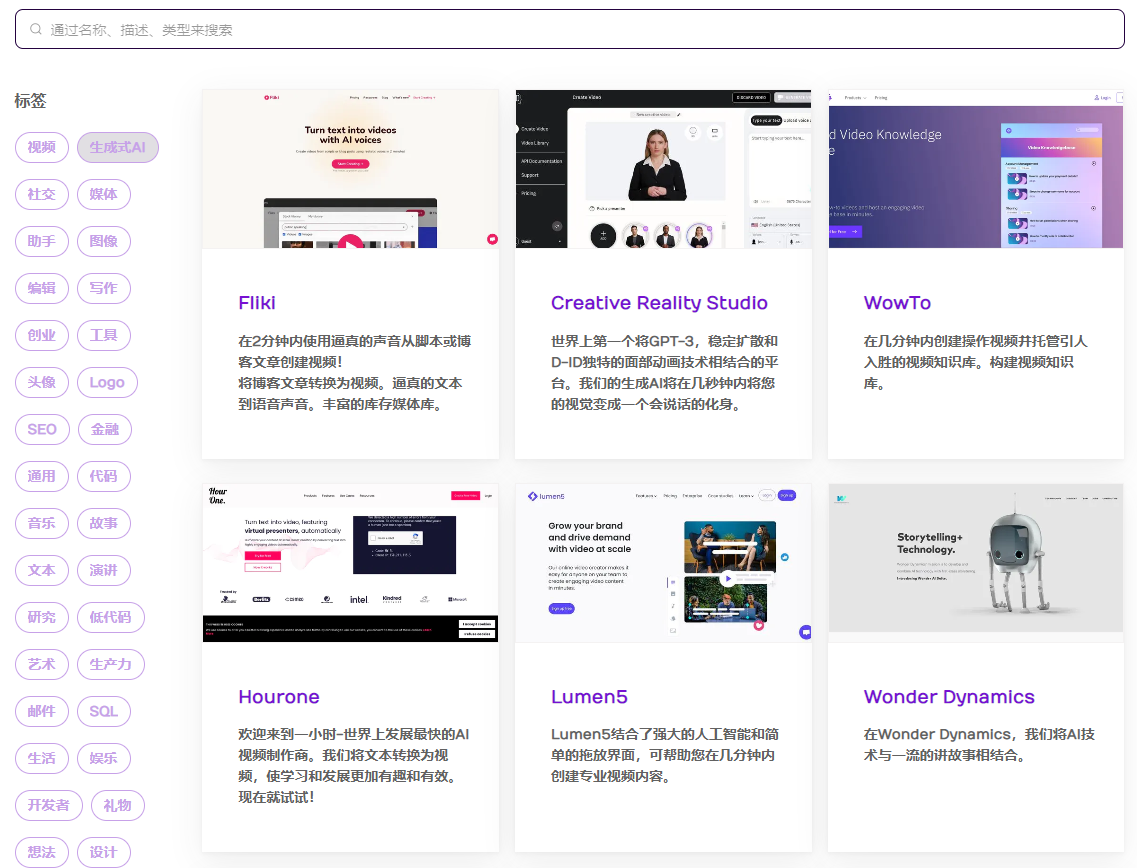Viewport: 1137px width, 868px height.
Task: Click the magnifier icon in the search bar
Action: [36, 30]
